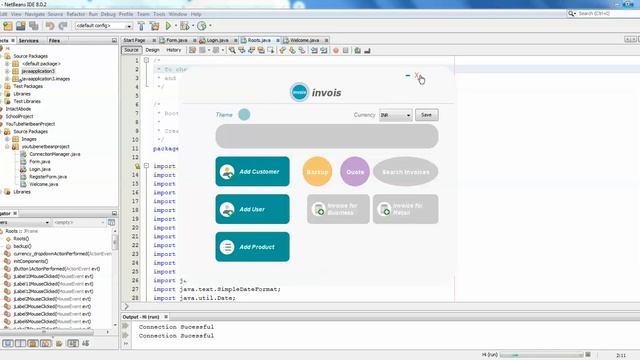Switch to the Start Page tab
The width and height of the screenshot is (640, 360).
tap(134, 40)
